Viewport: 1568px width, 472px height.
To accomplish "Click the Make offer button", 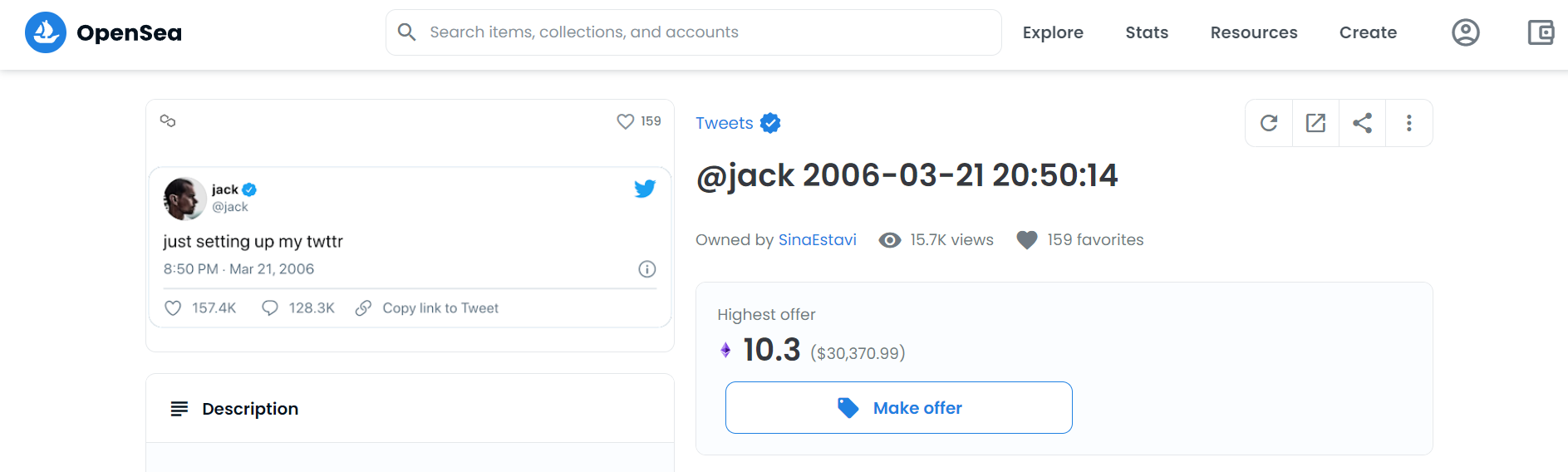I will pyautogui.click(x=898, y=408).
